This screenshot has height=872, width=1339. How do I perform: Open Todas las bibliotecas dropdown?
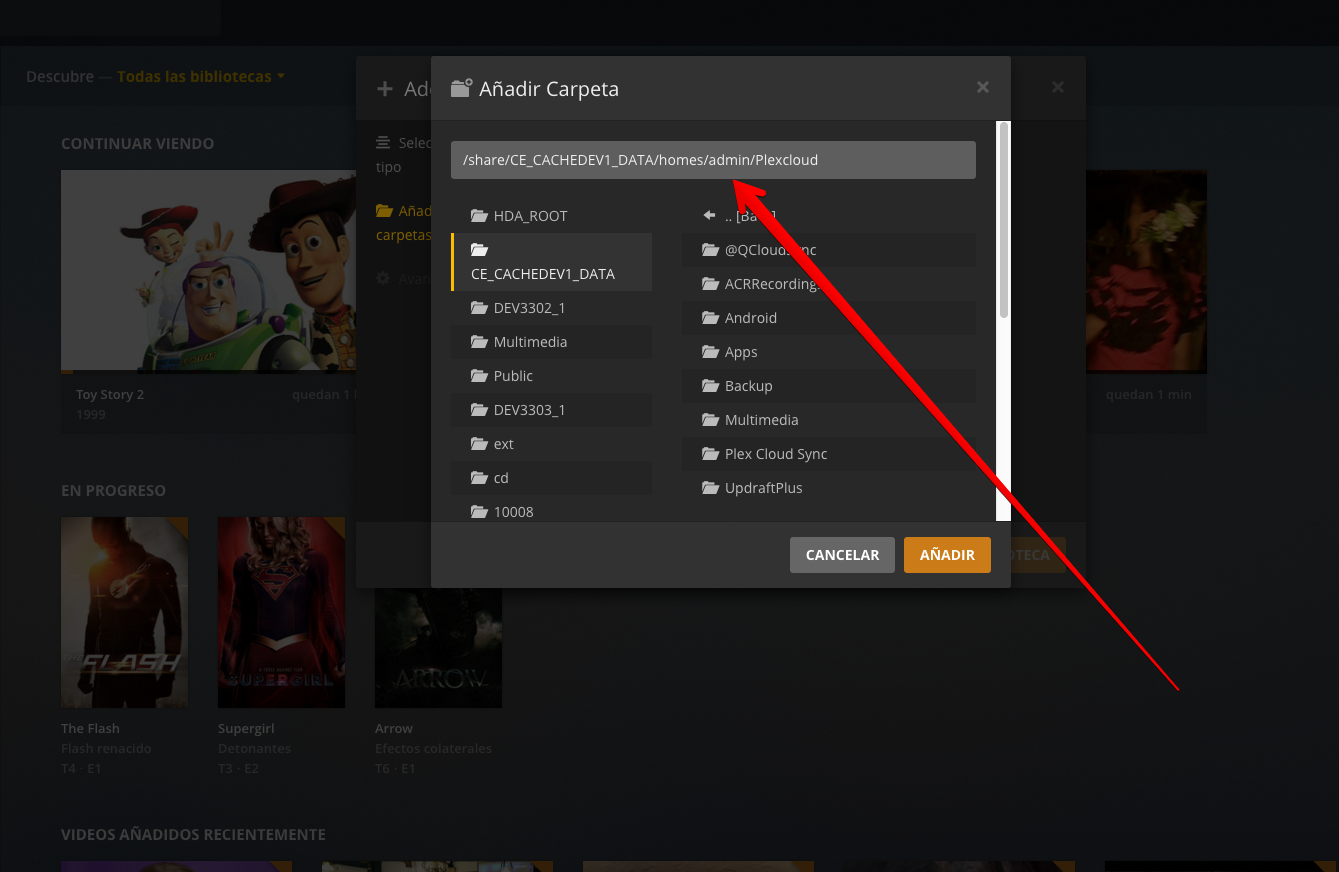click(x=201, y=77)
